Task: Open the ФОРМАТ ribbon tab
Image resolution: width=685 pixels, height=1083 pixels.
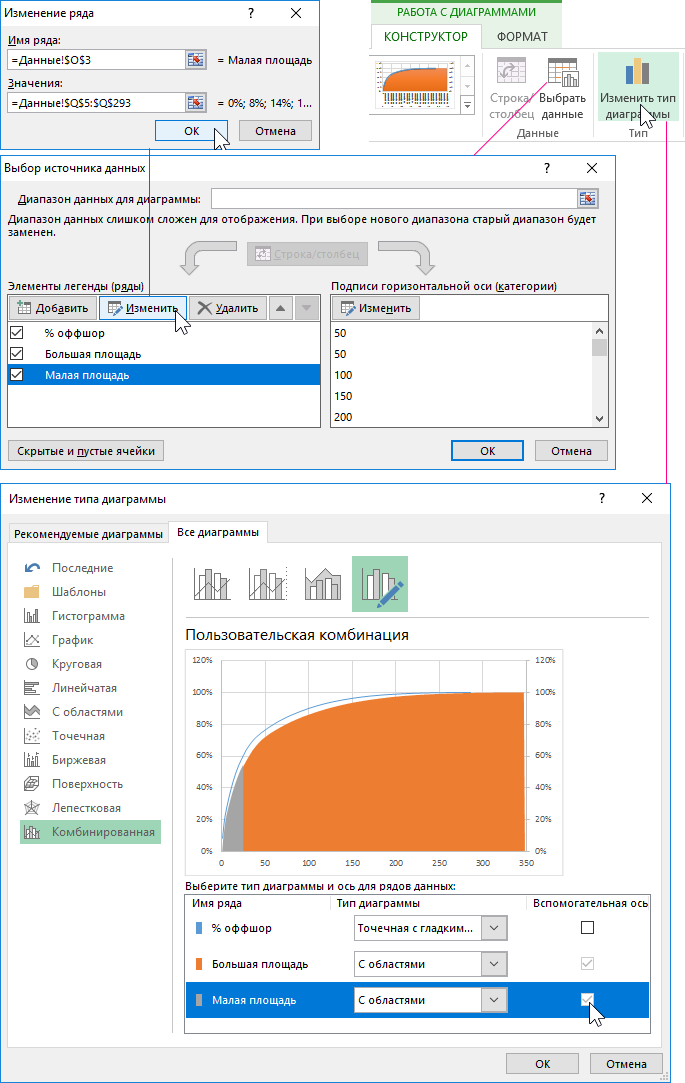Action: coord(522,37)
